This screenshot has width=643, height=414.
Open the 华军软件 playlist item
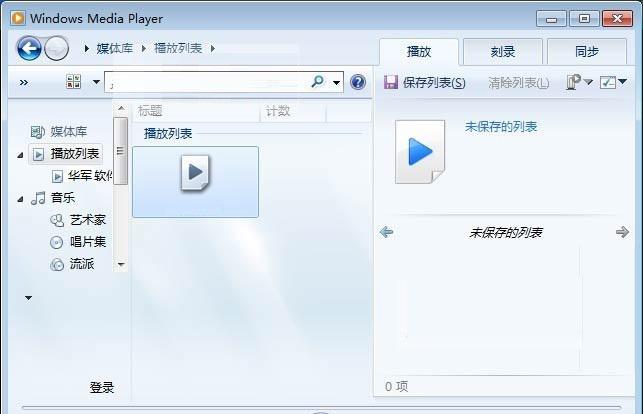click(90, 176)
